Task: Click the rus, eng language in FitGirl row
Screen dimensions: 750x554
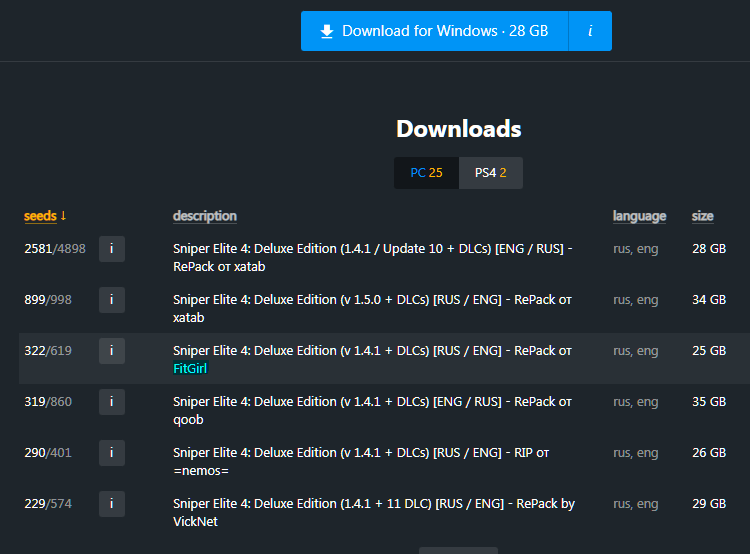Action: (636, 351)
